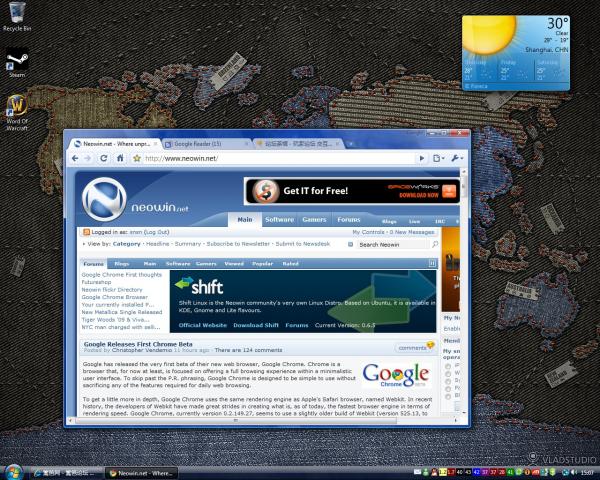
Task: Click the volume speaker tray icon
Action: [573, 473]
